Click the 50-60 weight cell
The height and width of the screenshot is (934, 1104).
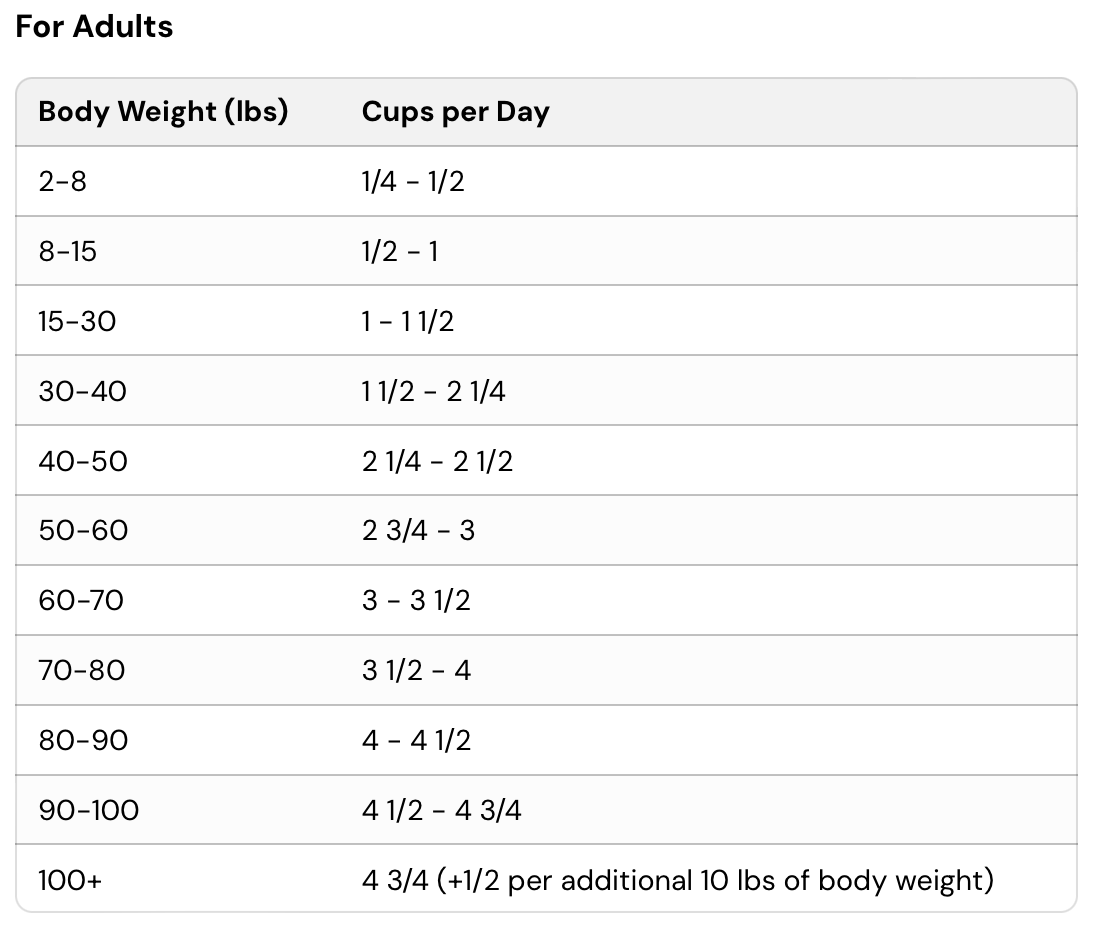point(83,530)
